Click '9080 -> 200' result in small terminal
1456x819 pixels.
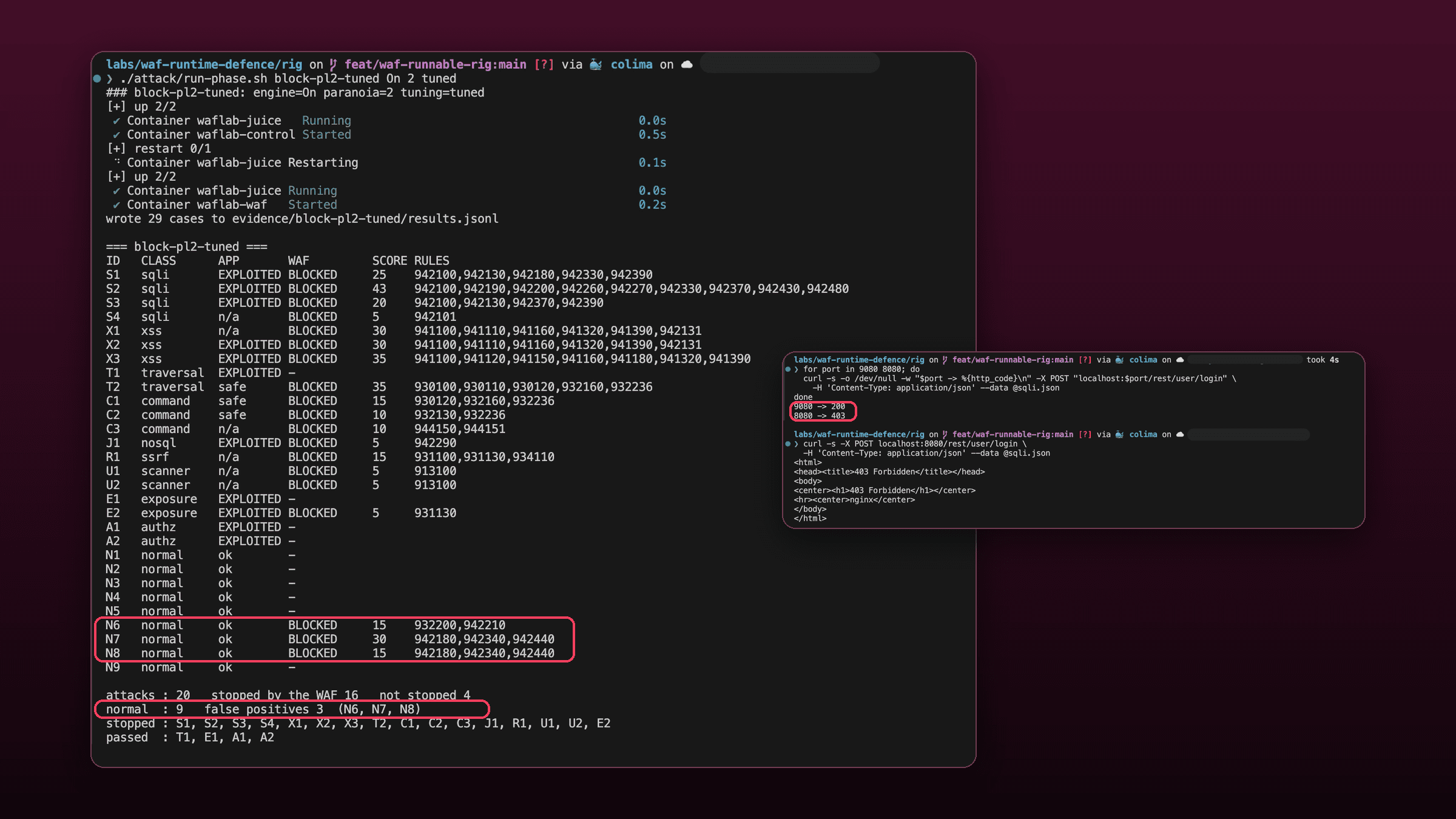coord(819,406)
